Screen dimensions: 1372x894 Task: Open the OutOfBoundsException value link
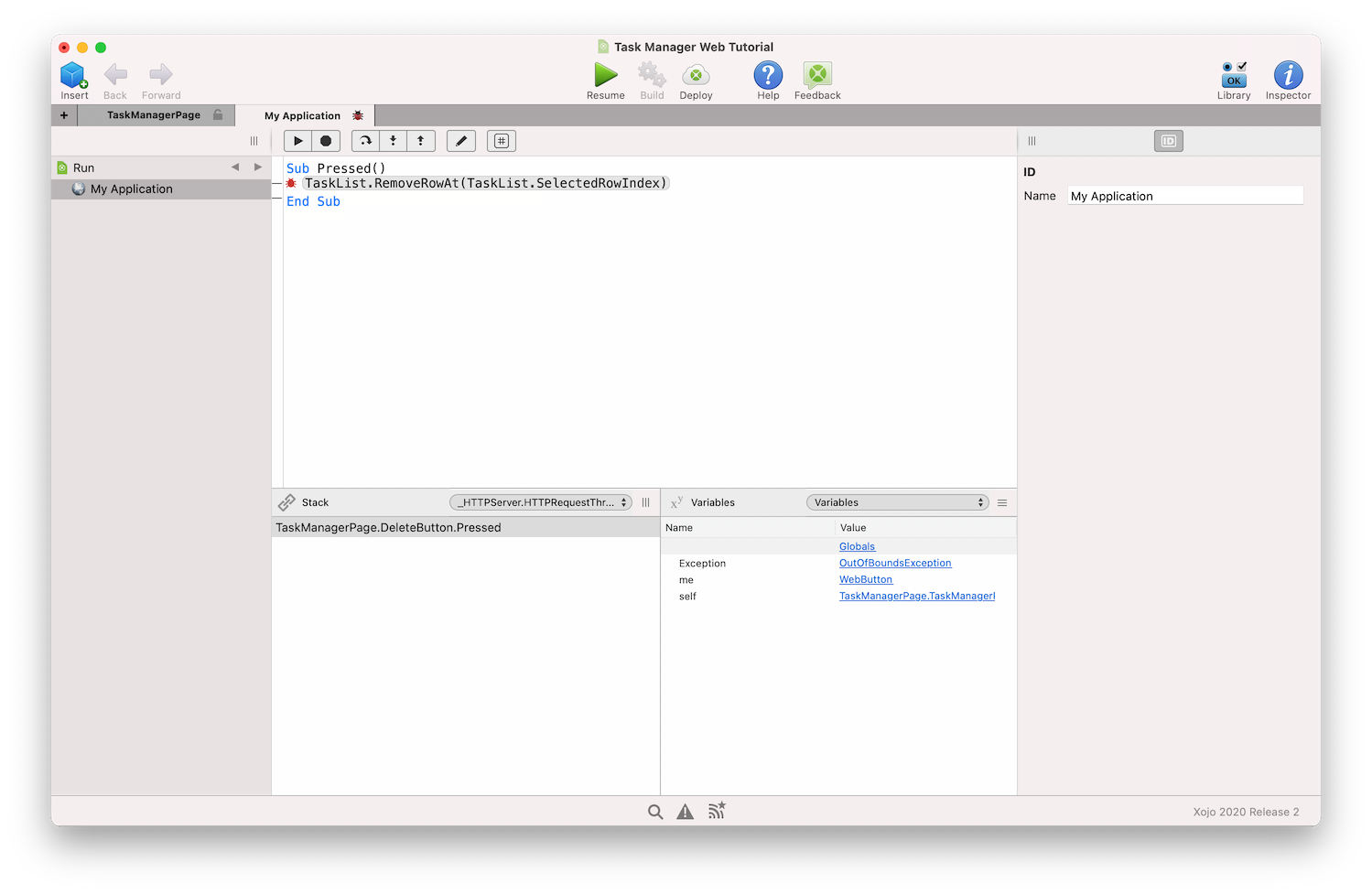coord(895,564)
